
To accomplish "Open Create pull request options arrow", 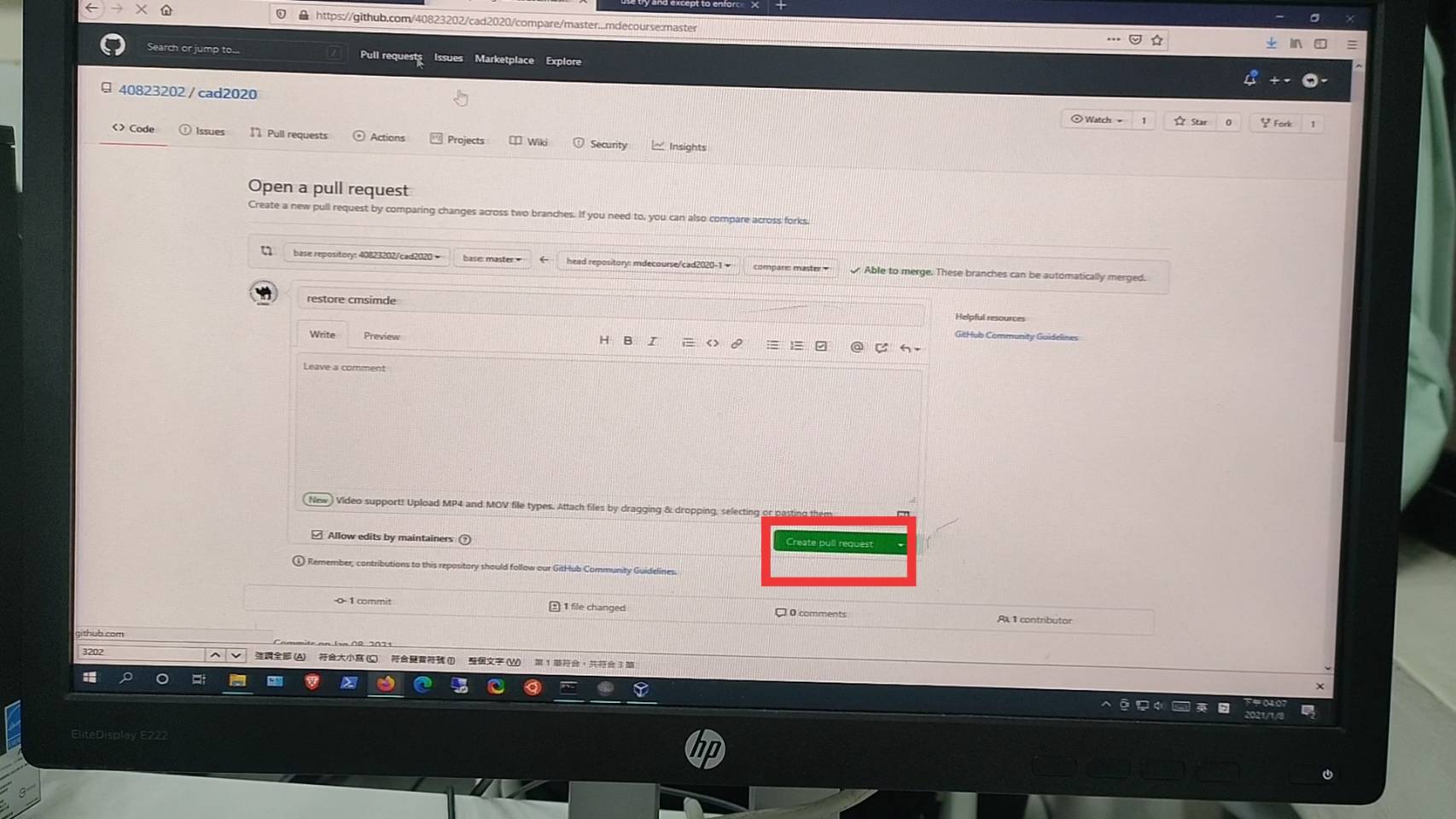I will pyautogui.click(x=900, y=544).
